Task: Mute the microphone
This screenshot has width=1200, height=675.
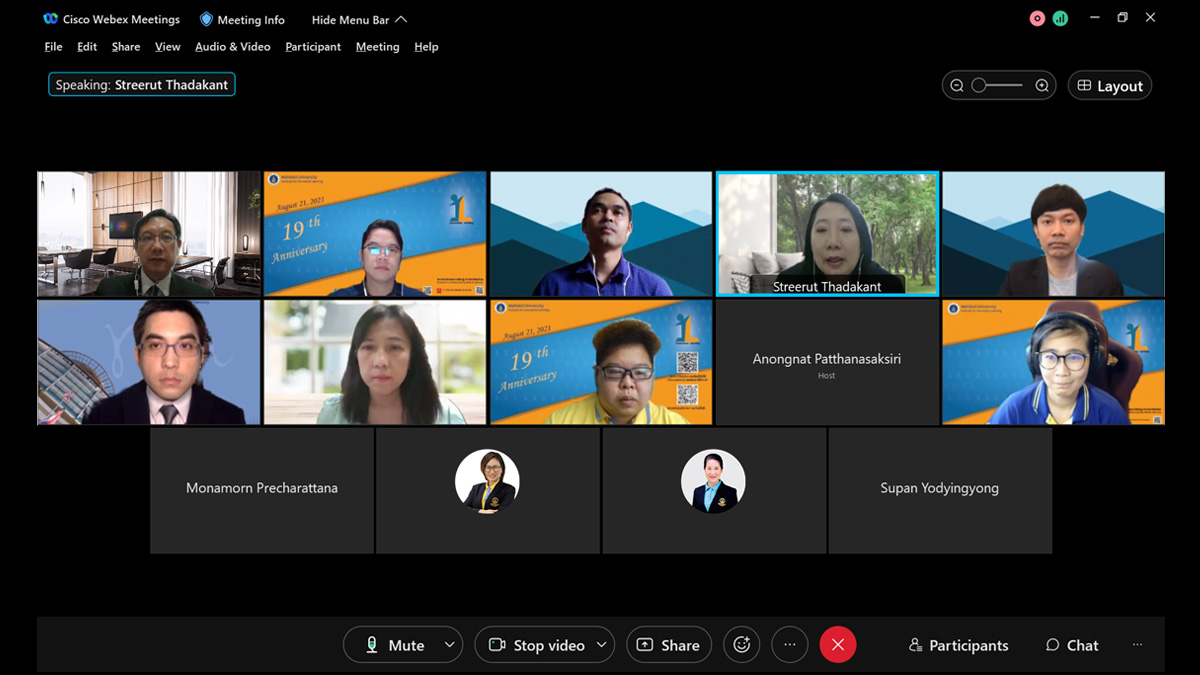Action: (395, 645)
